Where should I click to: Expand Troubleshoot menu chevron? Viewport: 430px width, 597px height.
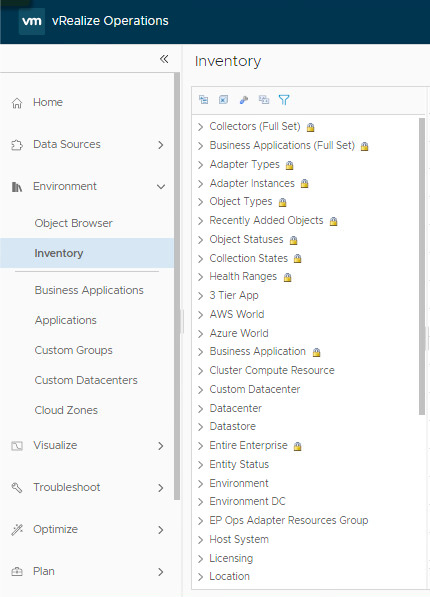click(161, 488)
